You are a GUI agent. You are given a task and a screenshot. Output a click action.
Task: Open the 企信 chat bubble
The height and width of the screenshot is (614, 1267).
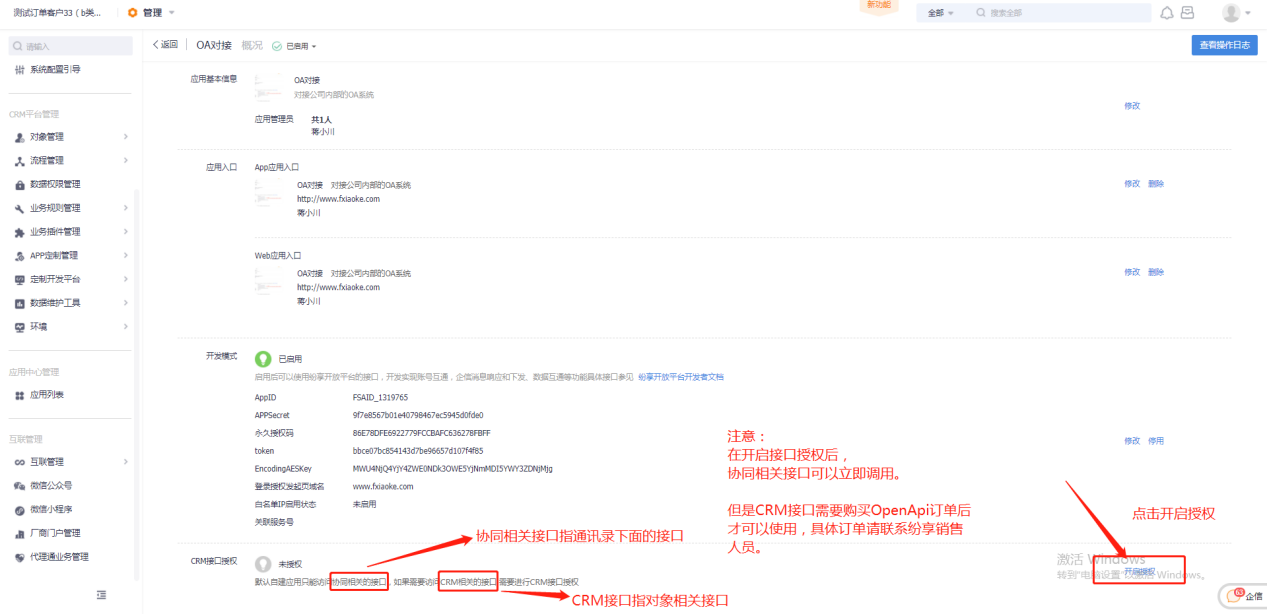pyautogui.click(x=1245, y=596)
